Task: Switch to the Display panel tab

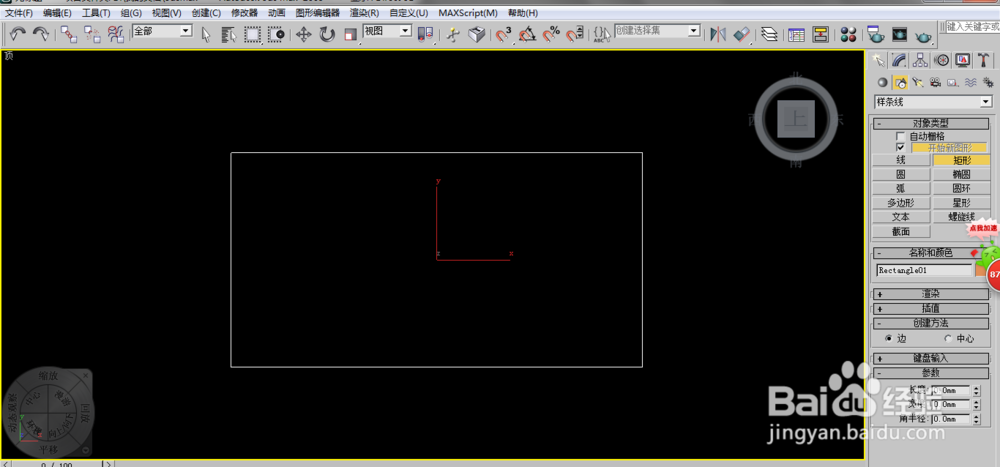Action: (x=963, y=60)
